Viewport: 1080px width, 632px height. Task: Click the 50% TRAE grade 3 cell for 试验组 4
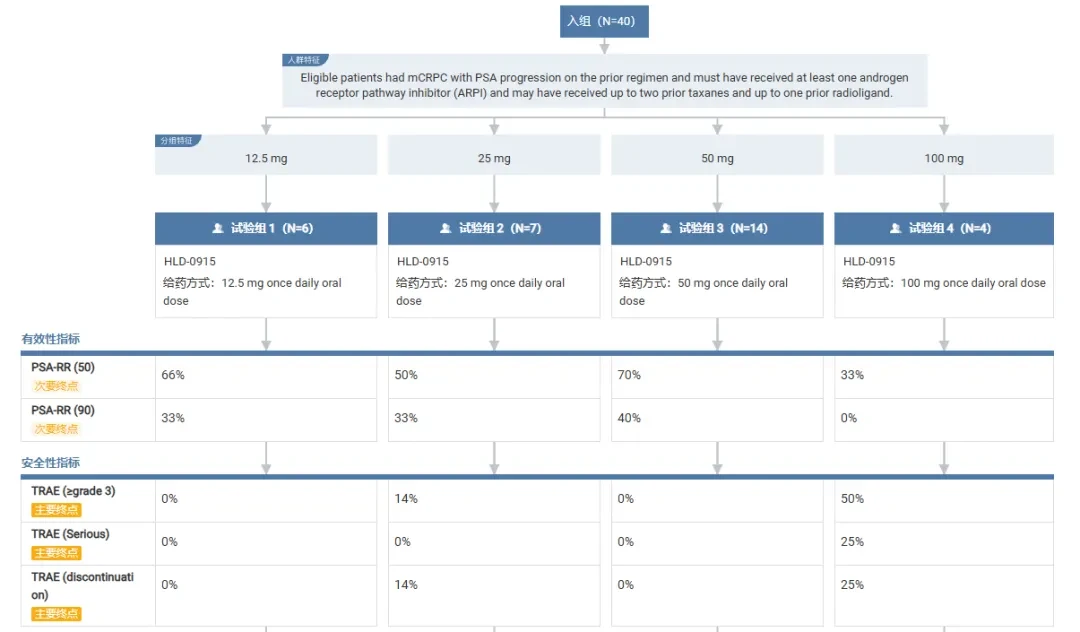(944, 500)
